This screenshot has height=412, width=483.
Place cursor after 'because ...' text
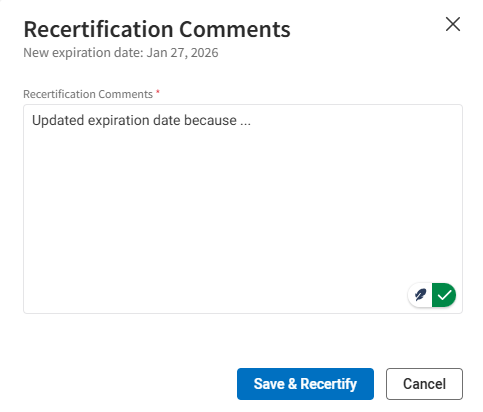pos(251,120)
